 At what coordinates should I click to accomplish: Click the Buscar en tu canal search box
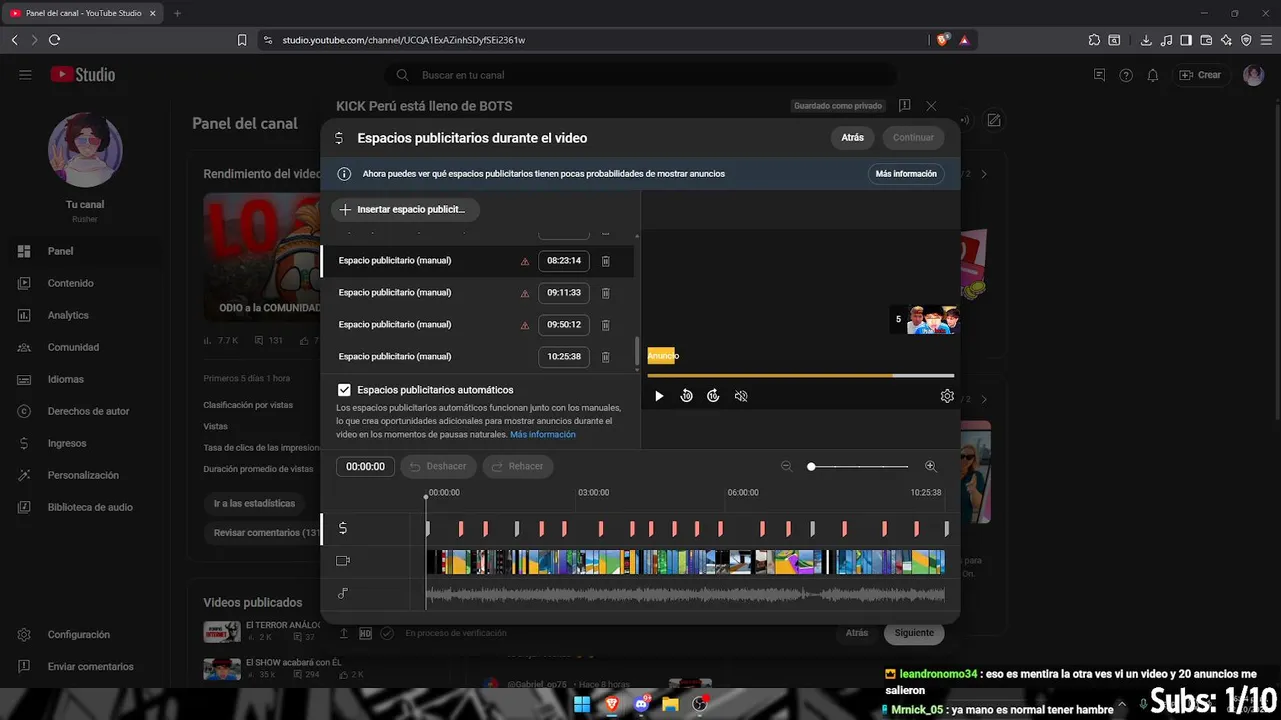click(x=640, y=75)
